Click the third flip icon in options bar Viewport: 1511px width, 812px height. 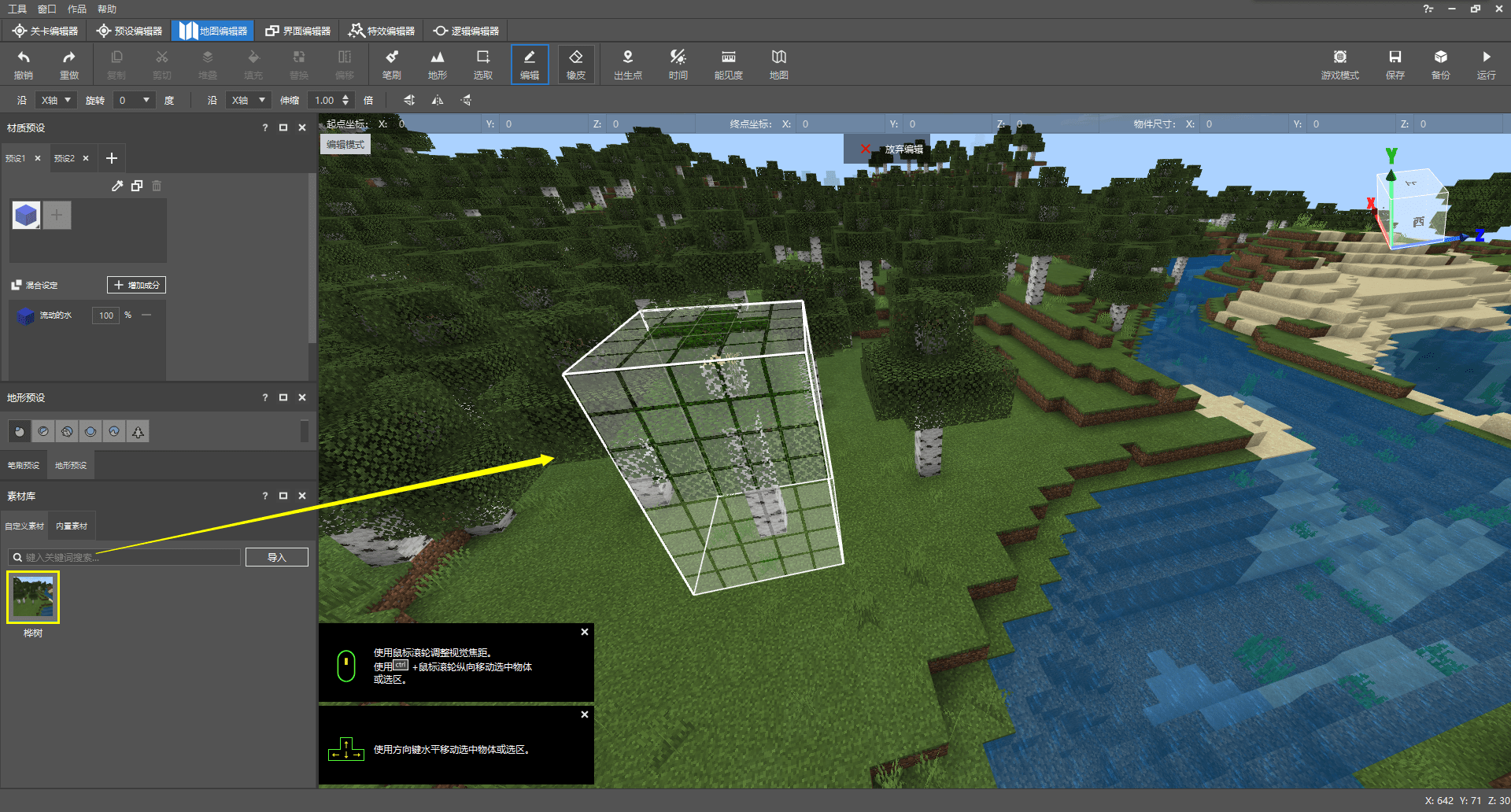466,100
